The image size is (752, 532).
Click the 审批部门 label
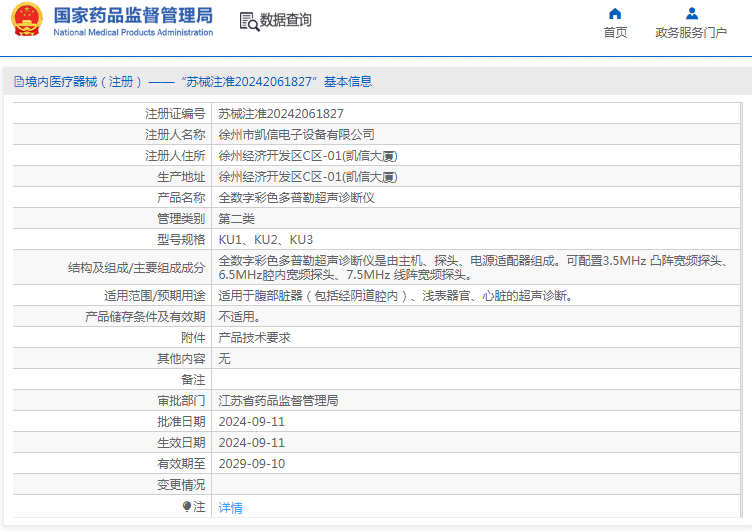[181, 401]
